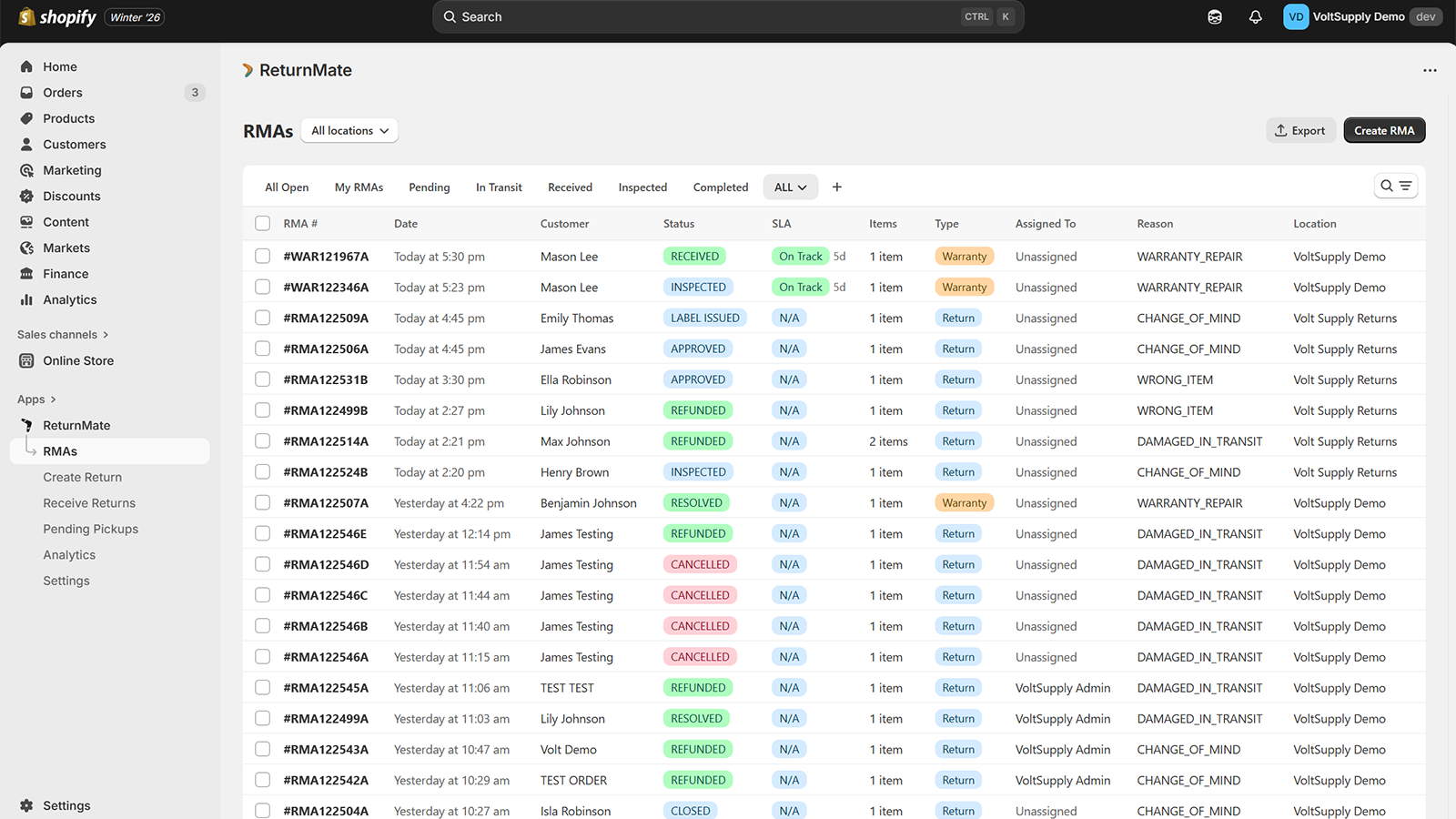
Task: Open search and filter icon in table
Action: (1396, 186)
